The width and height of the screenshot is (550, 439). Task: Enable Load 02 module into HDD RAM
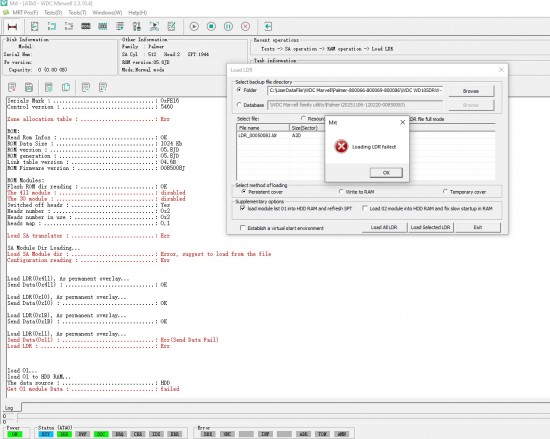pos(364,208)
